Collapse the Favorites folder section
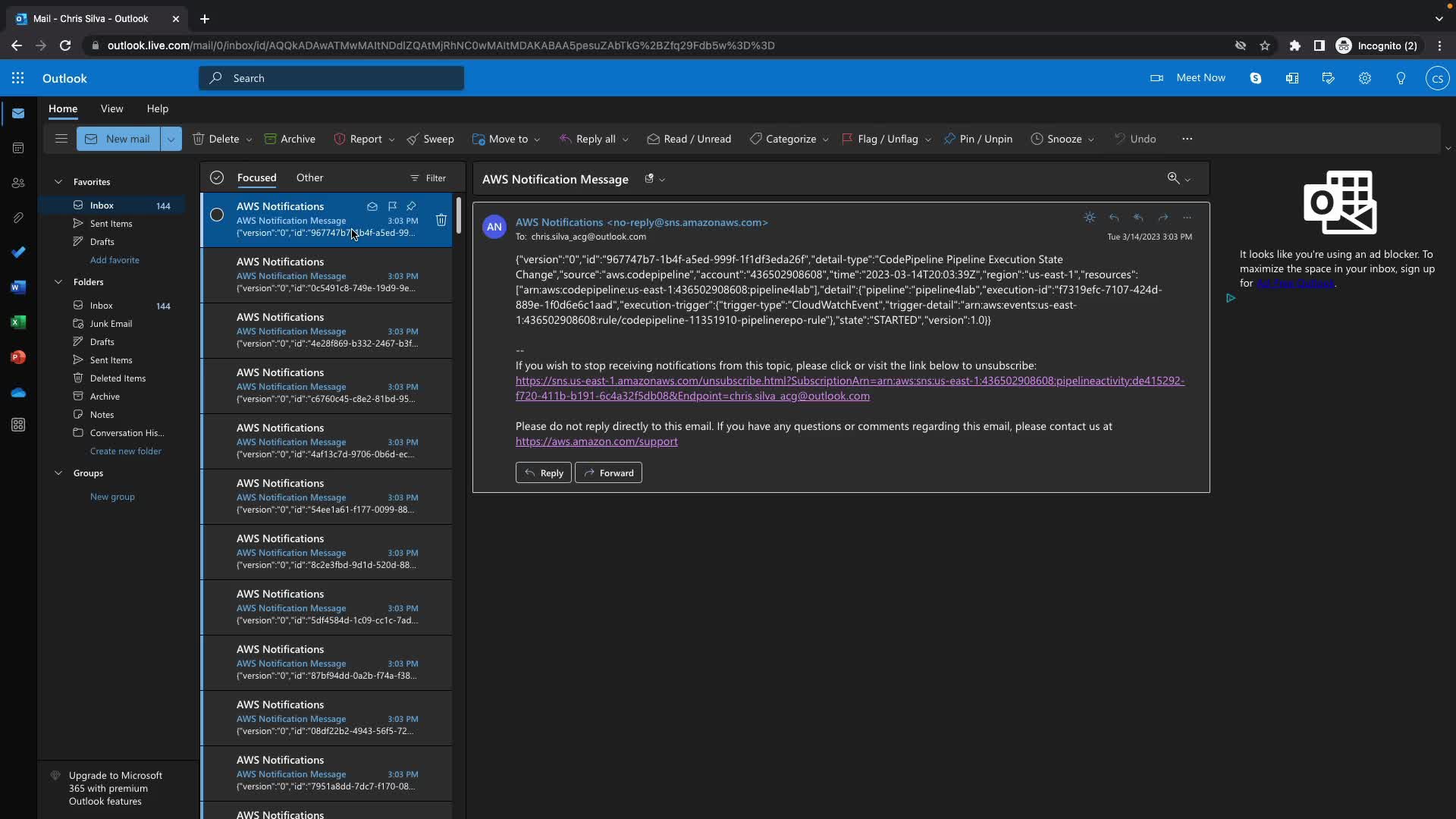1456x819 pixels. tap(58, 182)
